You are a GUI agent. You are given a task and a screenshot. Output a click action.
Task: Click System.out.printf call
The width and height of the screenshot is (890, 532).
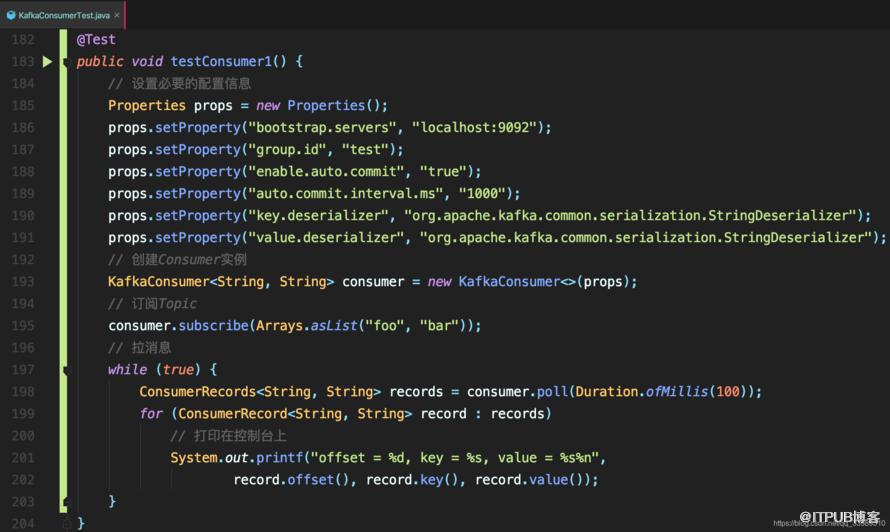click(236, 458)
